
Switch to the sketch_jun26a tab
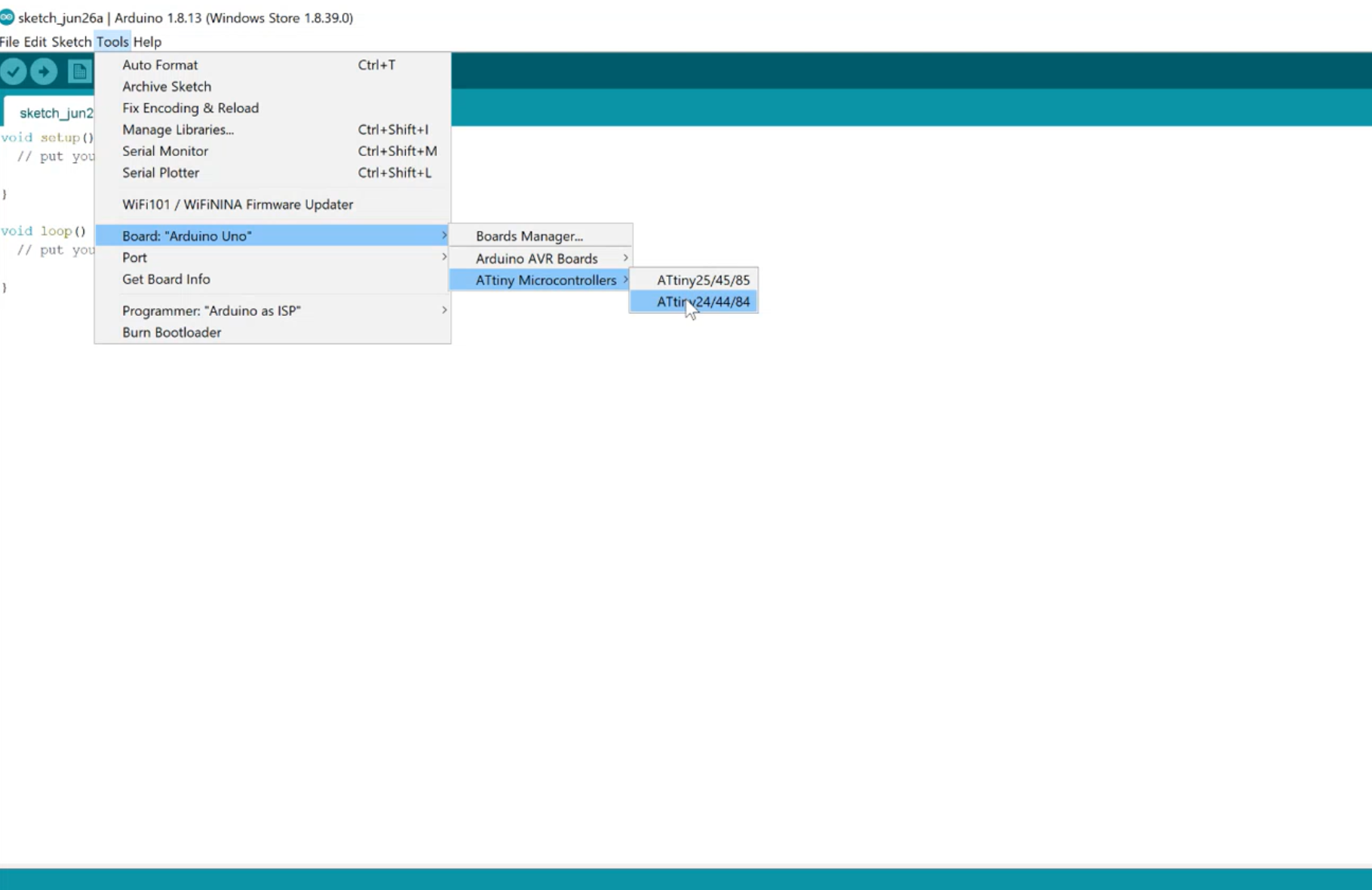tap(50, 112)
